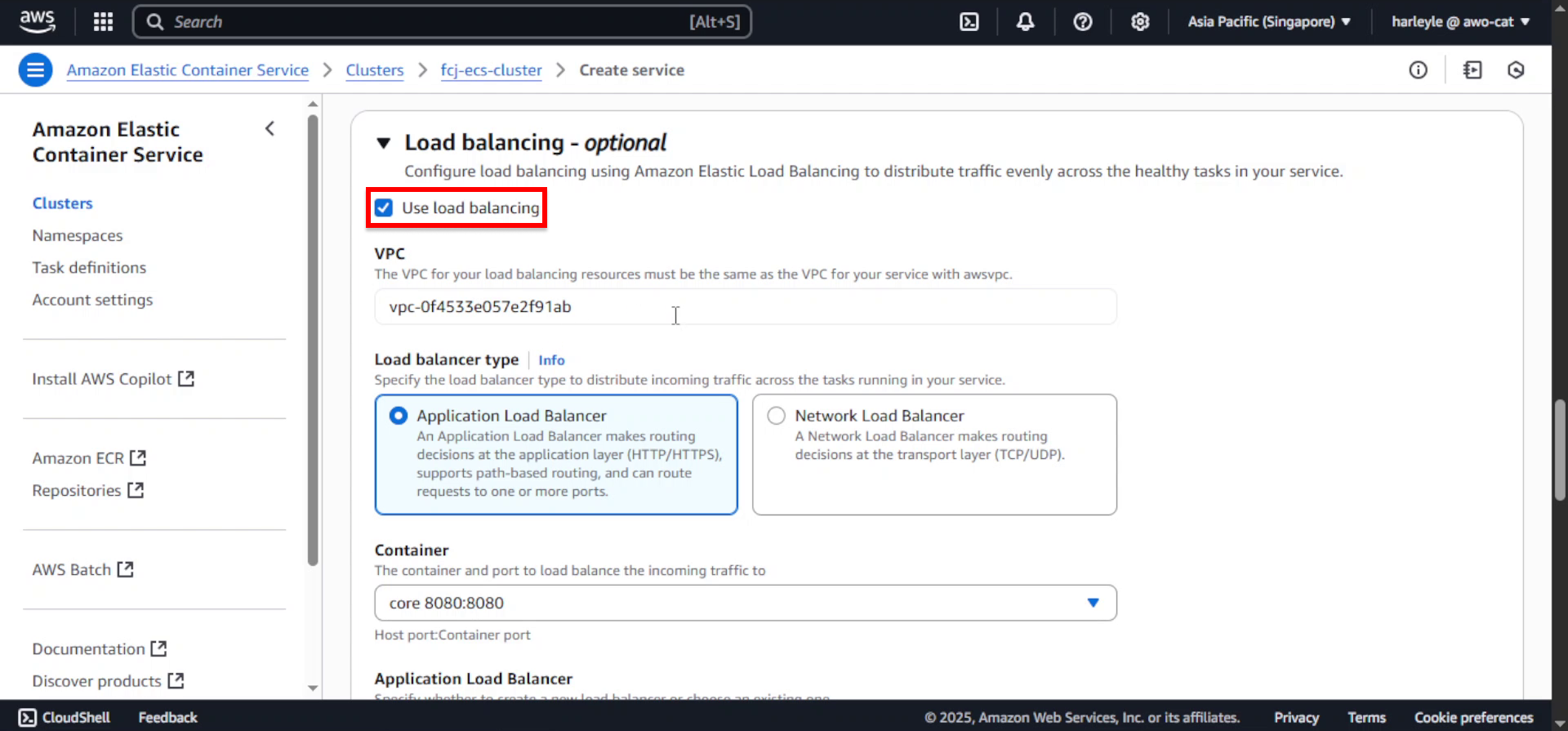Open the services grid menu
Viewport: 1568px width, 731px height.
pos(103,21)
